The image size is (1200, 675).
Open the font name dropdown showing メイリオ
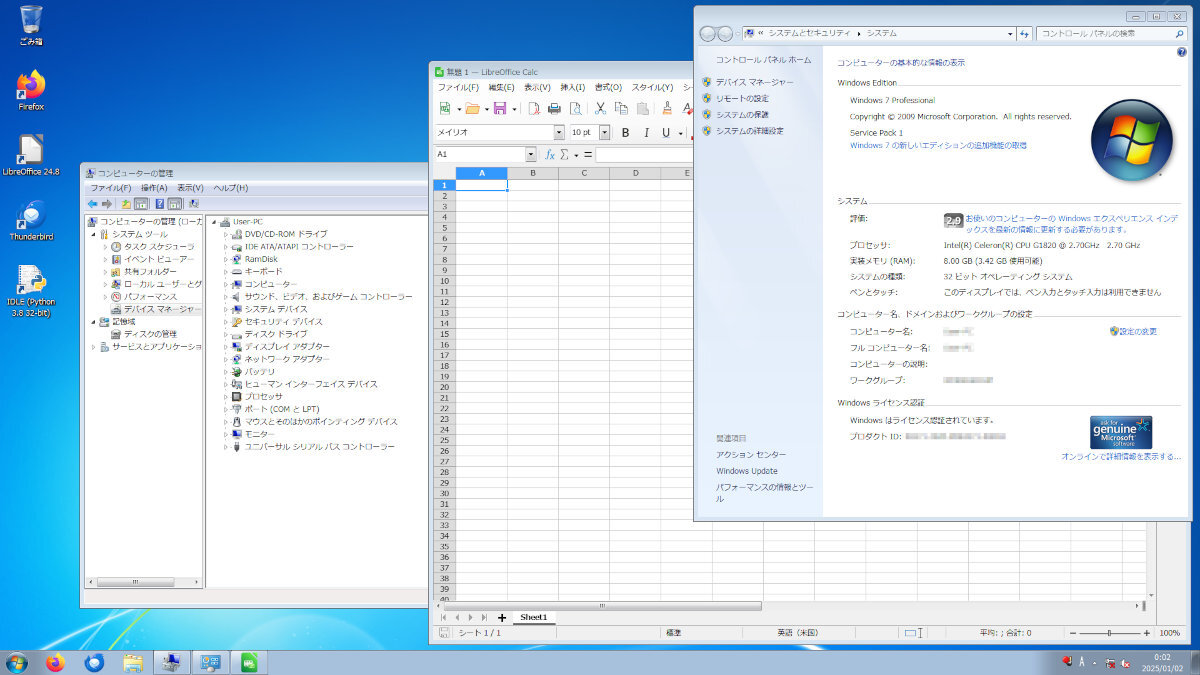click(559, 132)
